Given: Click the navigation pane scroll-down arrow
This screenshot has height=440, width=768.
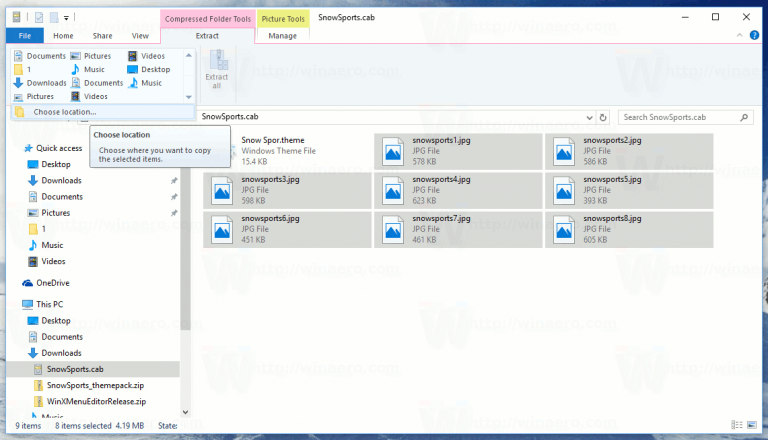Looking at the screenshot, I should pos(185,413).
